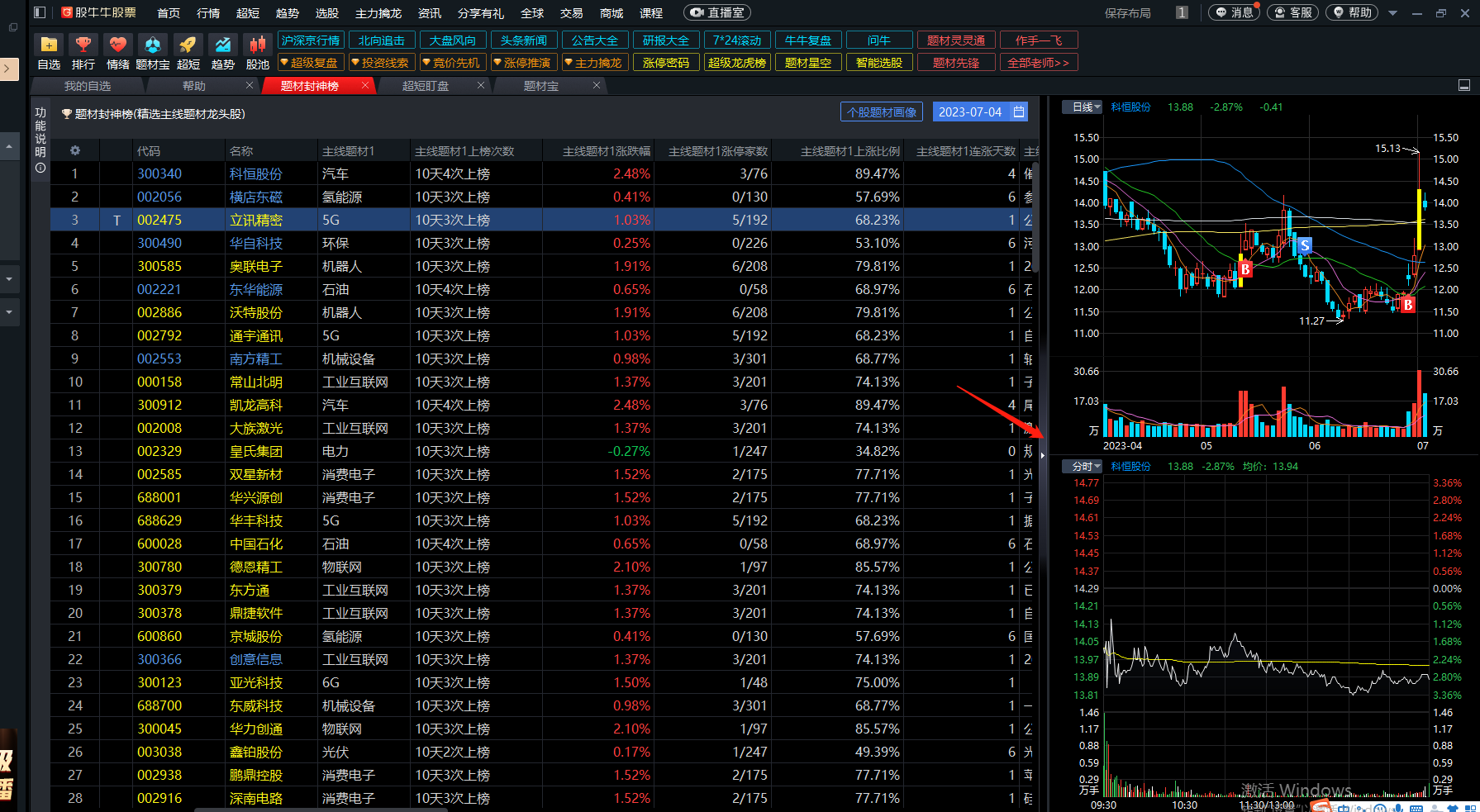Open the 首页 menu
Image resolution: width=1480 pixels, height=812 pixels.
pyautogui.click(x=169, y=12)
